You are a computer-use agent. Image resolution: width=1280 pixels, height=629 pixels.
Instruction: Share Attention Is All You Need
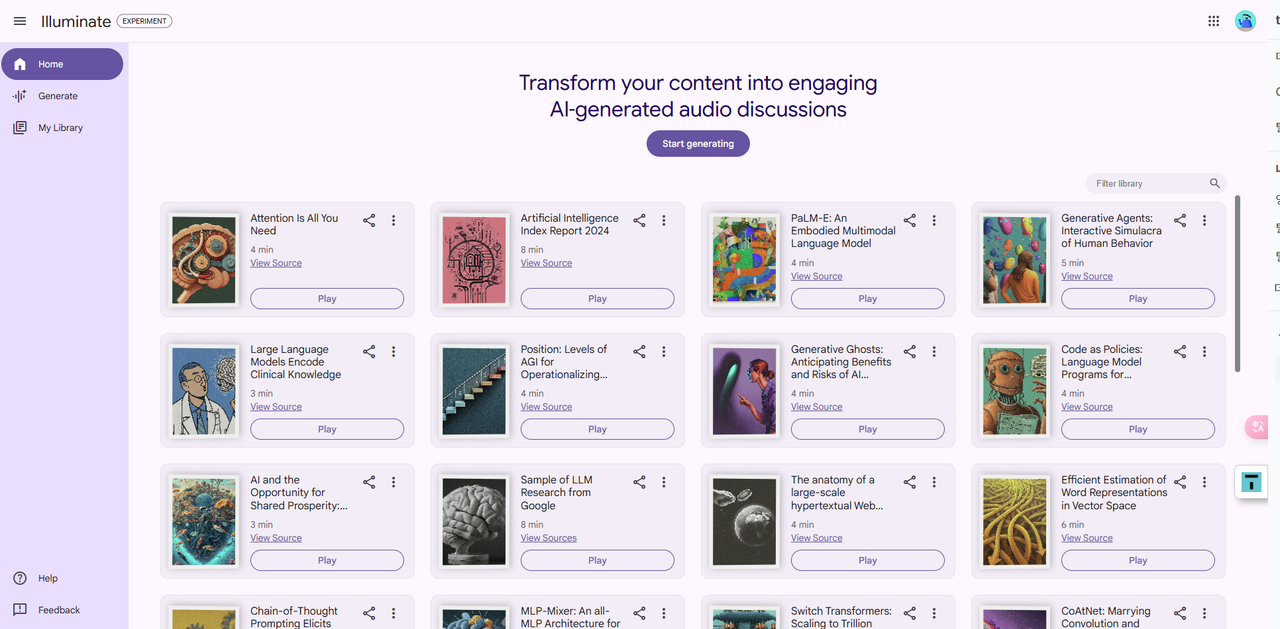click(369, 220)
